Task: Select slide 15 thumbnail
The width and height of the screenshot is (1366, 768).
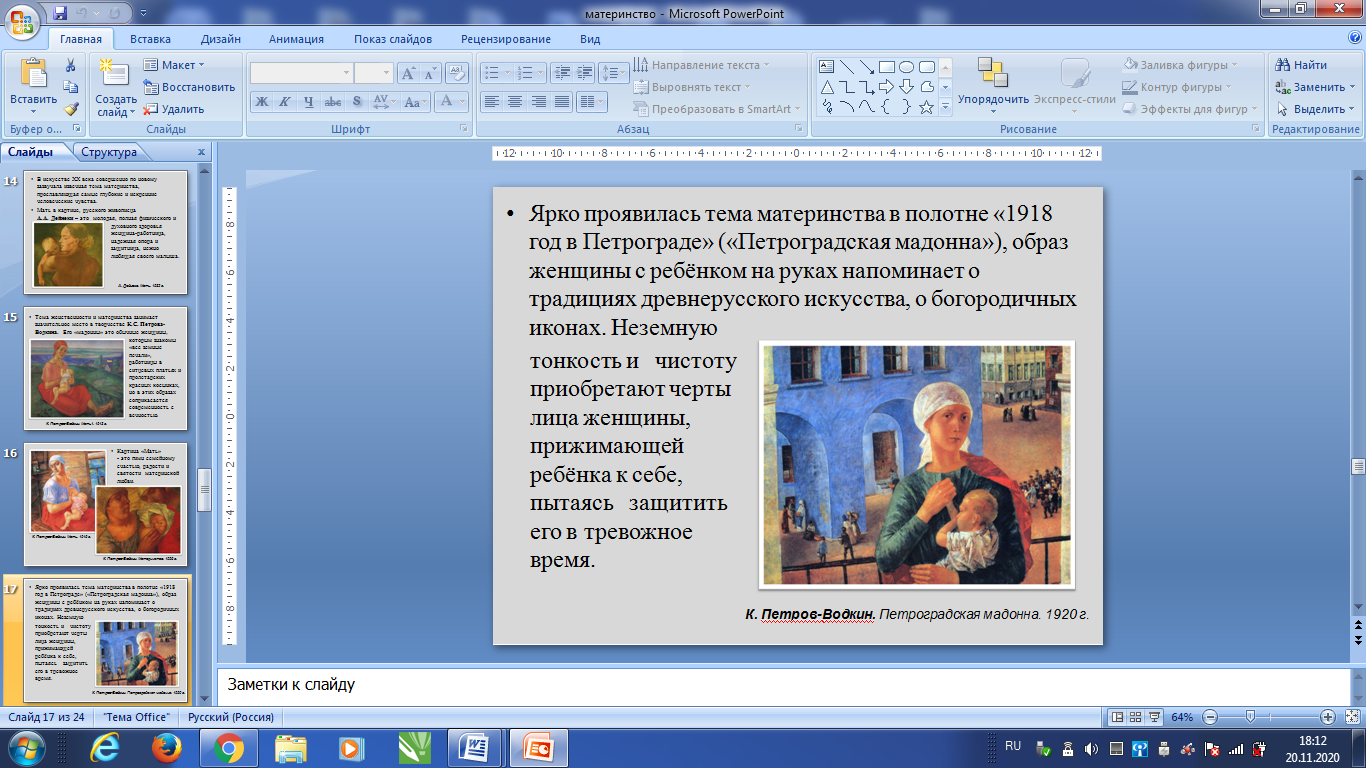Action: tap(105, 368)
